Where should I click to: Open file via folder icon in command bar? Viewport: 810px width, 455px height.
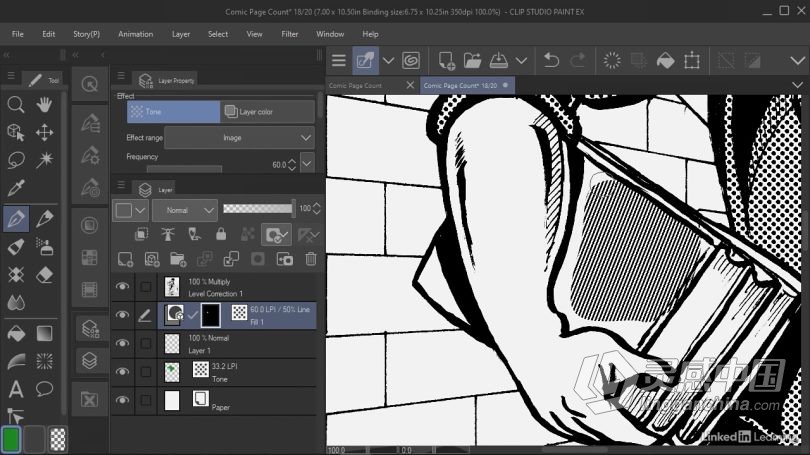472,60
